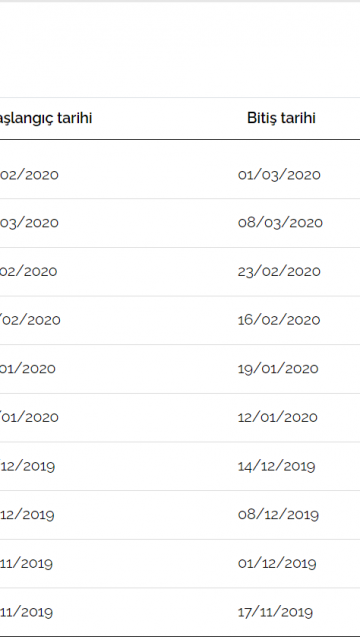Select end date 14/12/2019

pyautogui.click(x=276, y=466)
